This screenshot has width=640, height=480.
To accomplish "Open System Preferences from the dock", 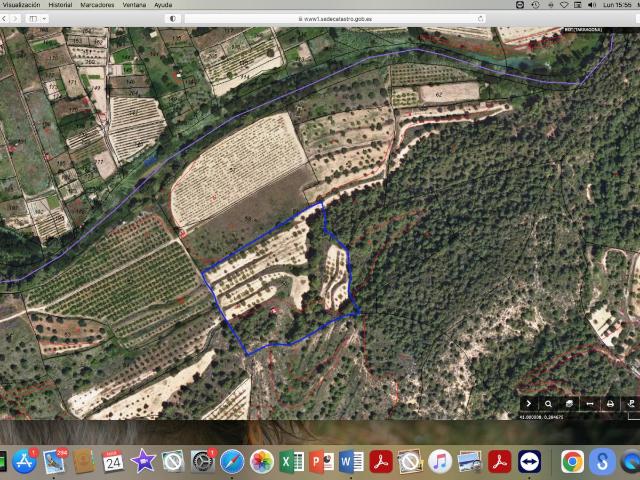I will [202, 462].
